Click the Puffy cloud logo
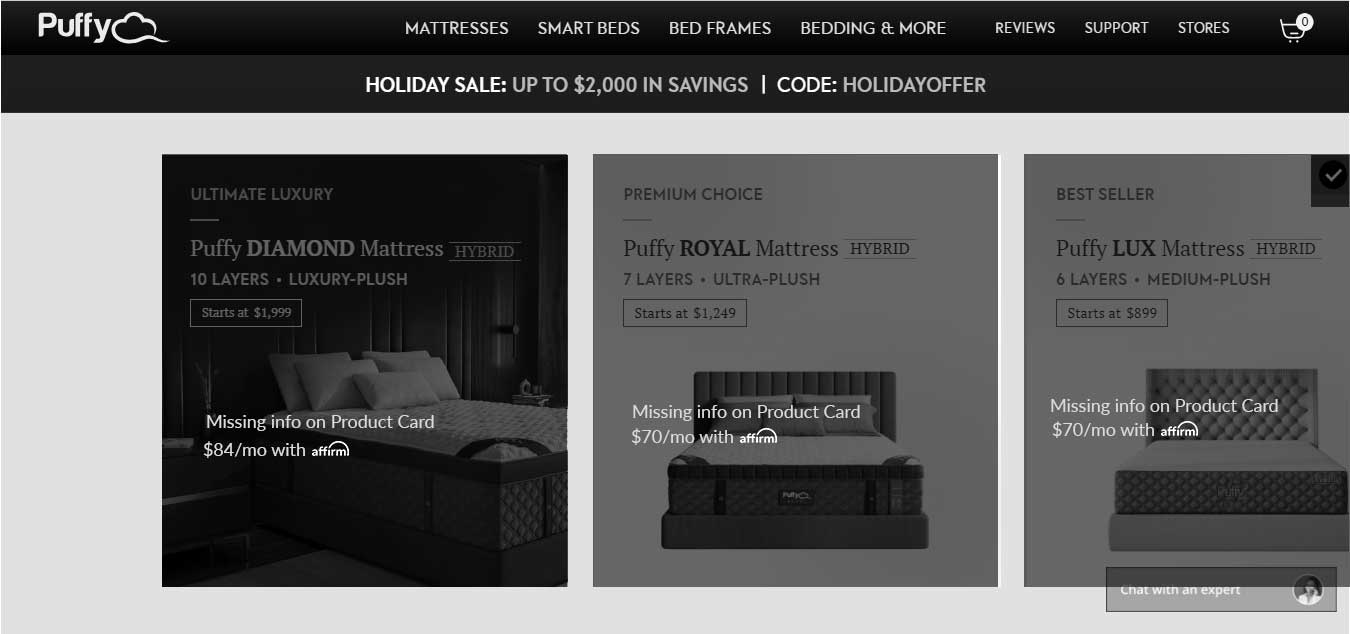The image size is (1350, 634). (103, 27)
